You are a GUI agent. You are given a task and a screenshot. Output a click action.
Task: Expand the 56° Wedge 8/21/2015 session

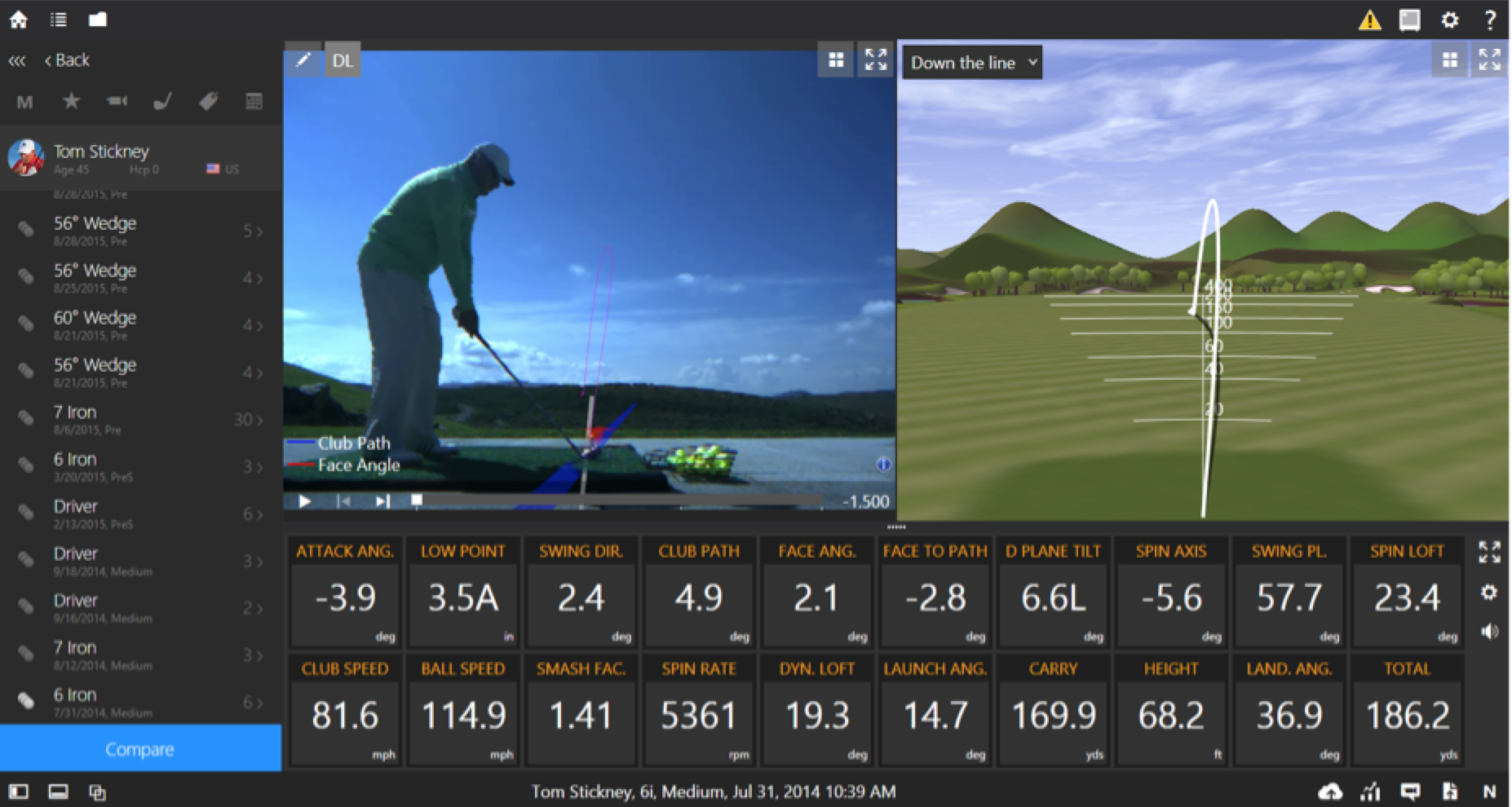click(141, 373)
